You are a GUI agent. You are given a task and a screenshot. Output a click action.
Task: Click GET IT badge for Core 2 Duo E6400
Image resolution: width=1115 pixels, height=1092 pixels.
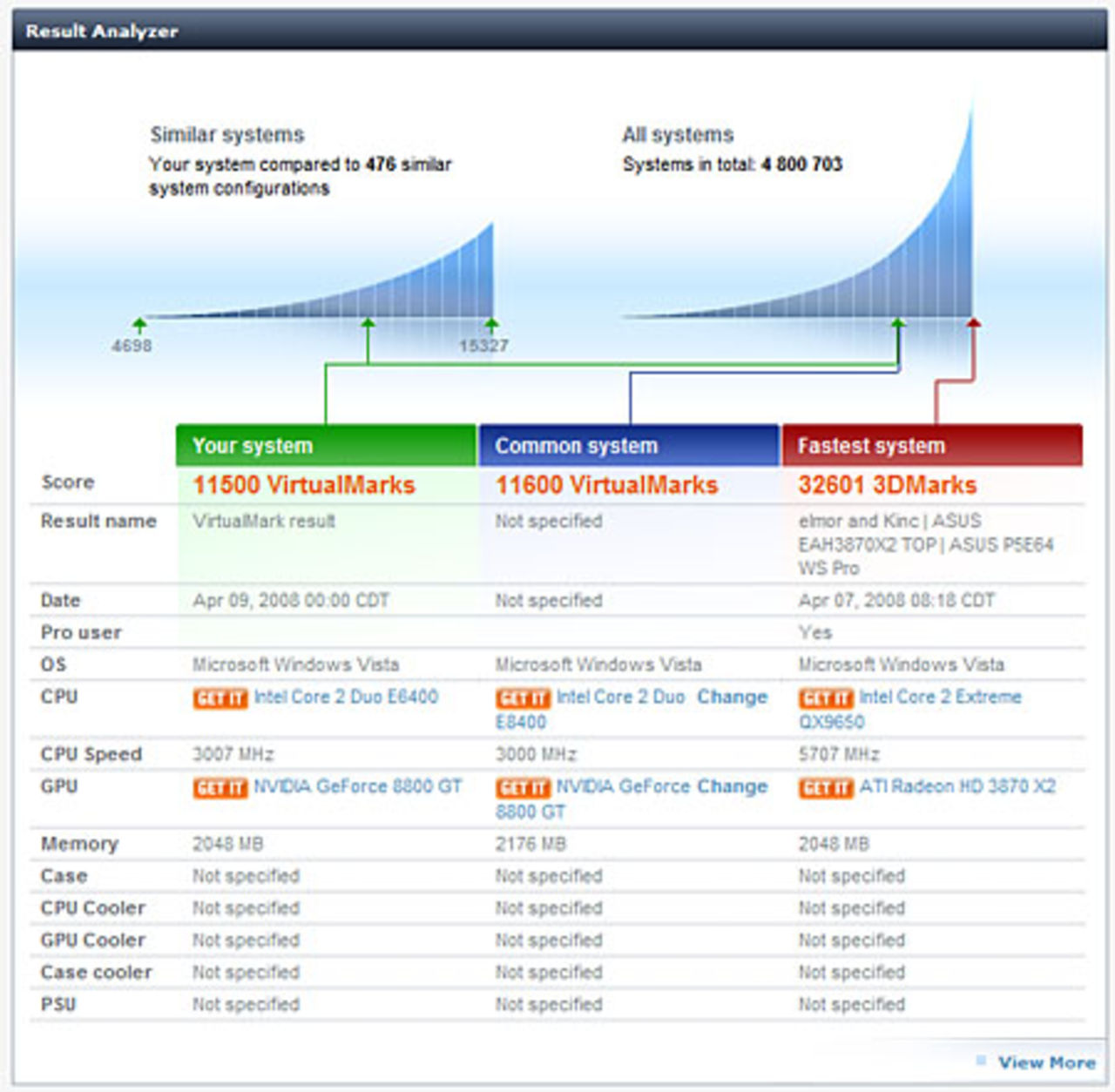220,698
